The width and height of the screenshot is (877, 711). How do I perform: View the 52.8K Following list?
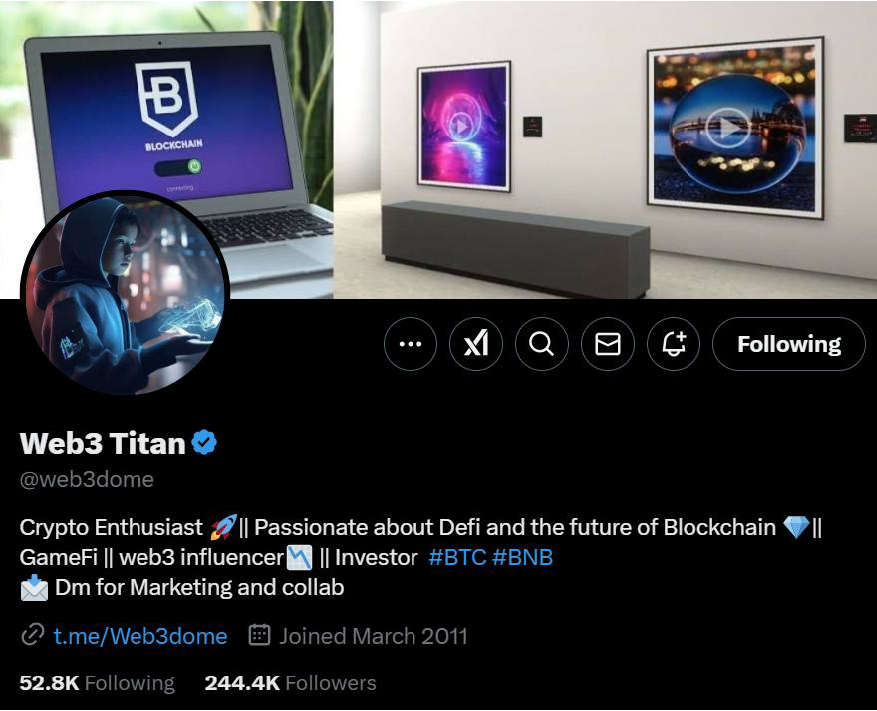click(x=97, y=683)
